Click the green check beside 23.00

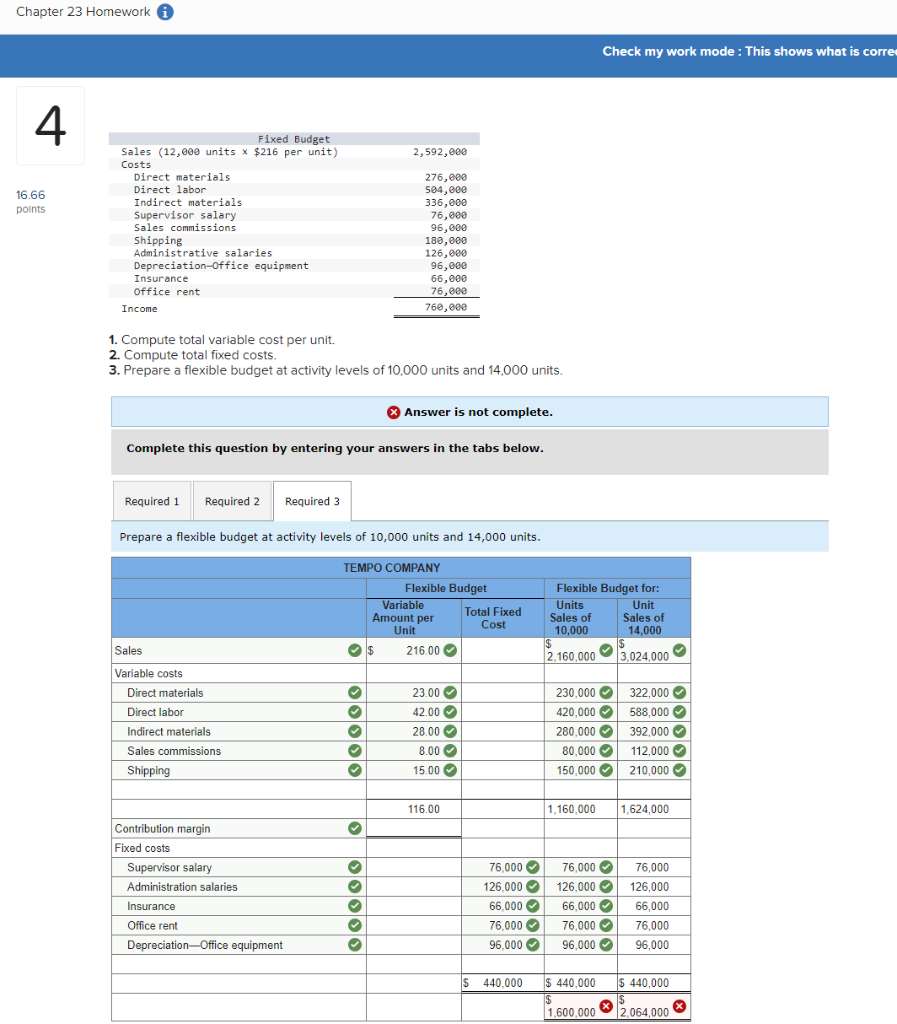450,692
